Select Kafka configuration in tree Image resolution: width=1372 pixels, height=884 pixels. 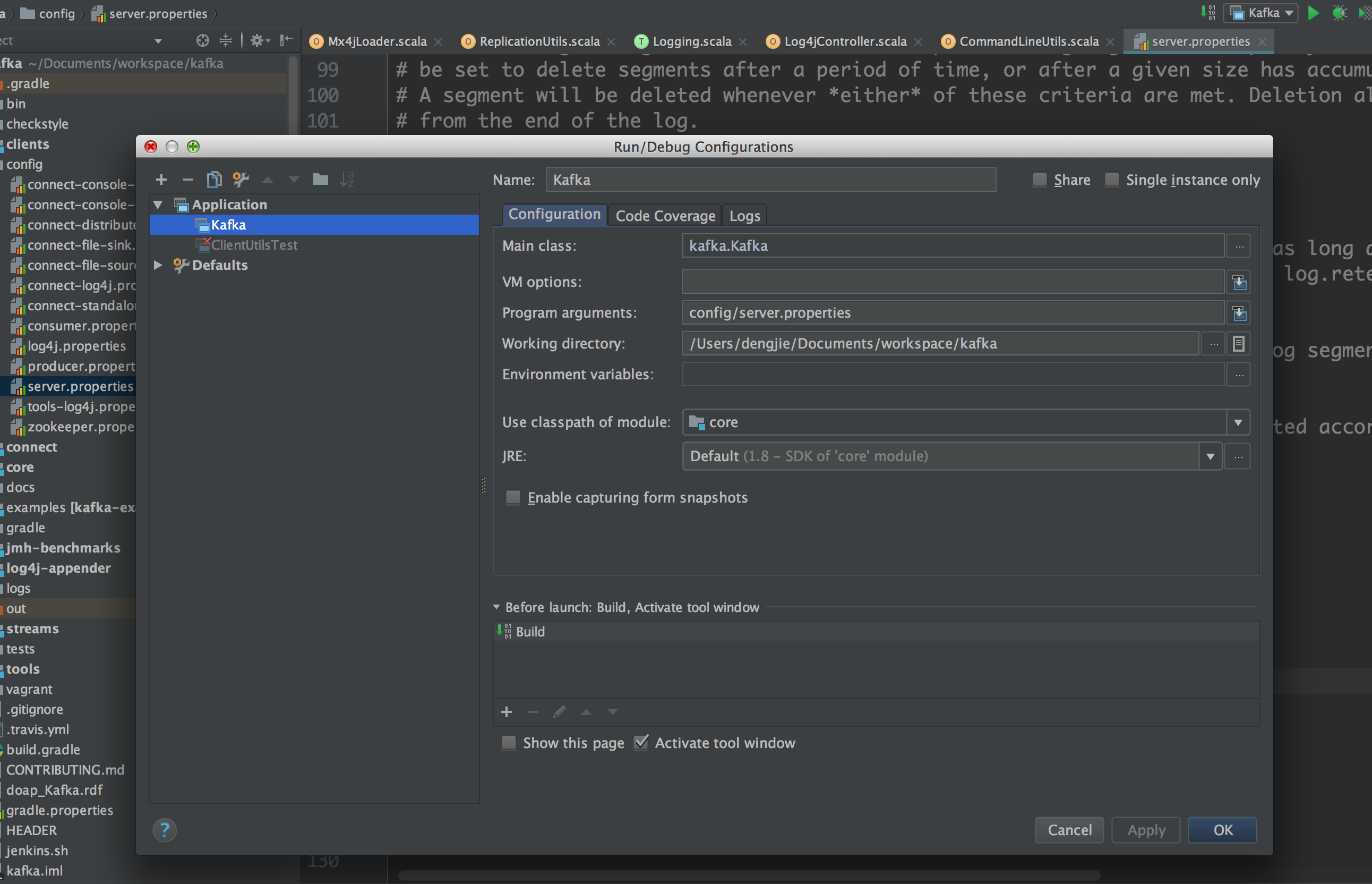(x=314, y=225)
